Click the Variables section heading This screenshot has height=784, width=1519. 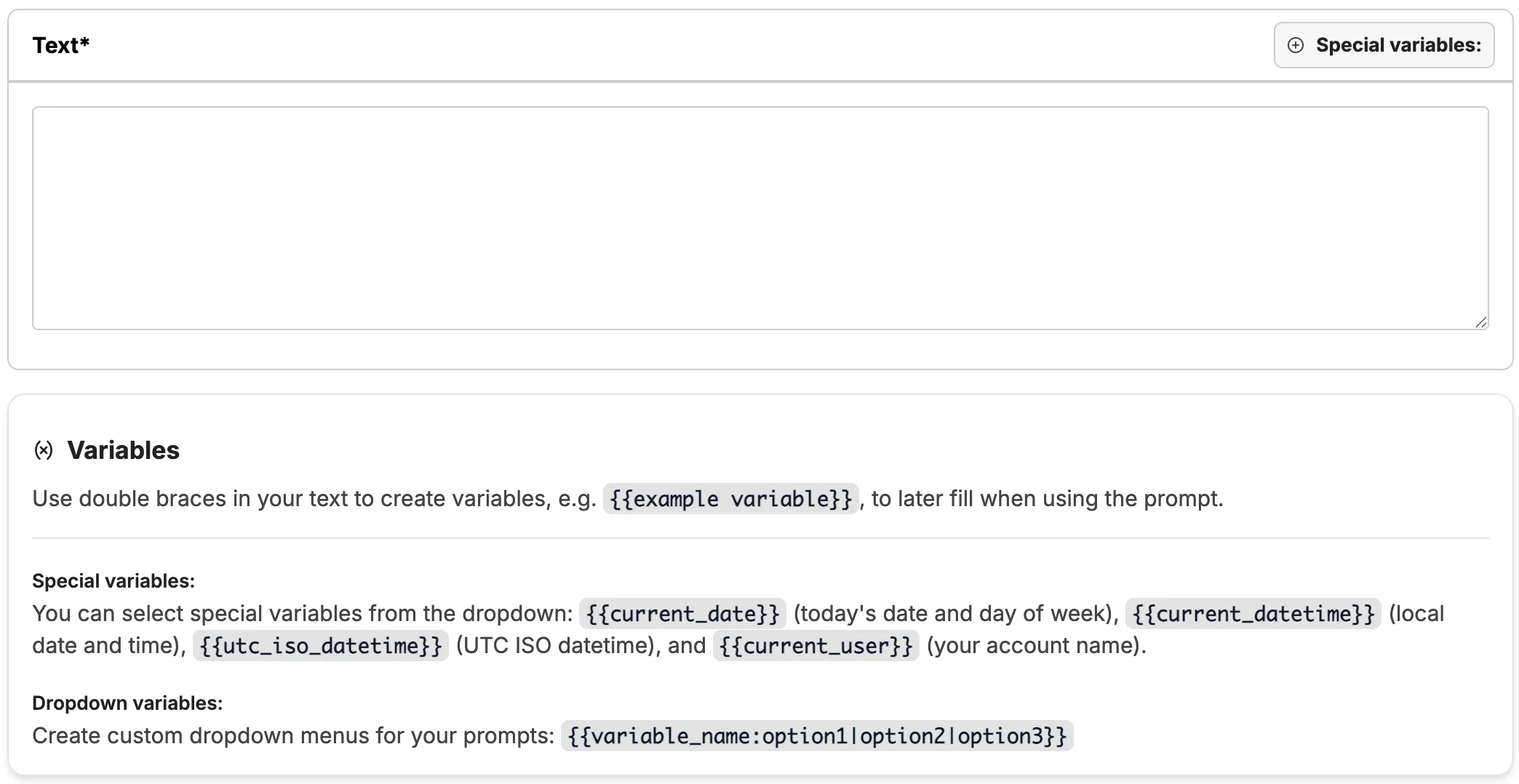coord(123,450)
